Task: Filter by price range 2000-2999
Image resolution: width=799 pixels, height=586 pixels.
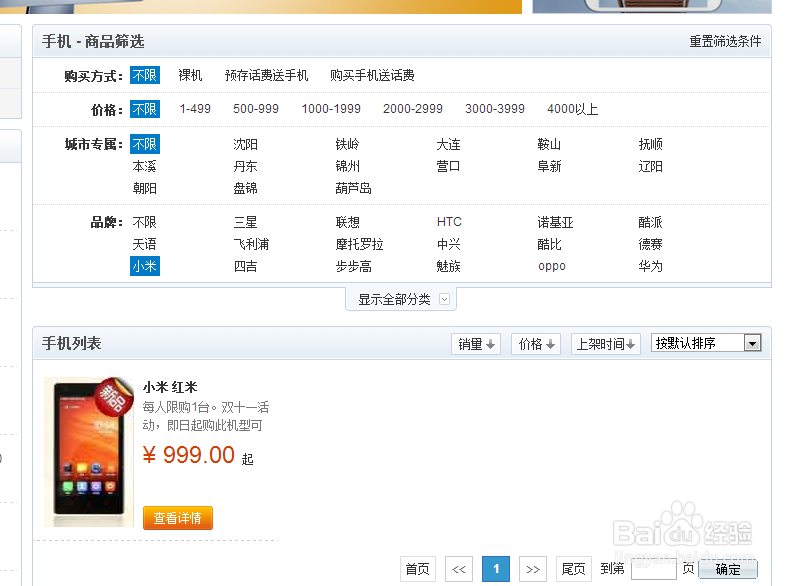Action: tap(413, 109)
